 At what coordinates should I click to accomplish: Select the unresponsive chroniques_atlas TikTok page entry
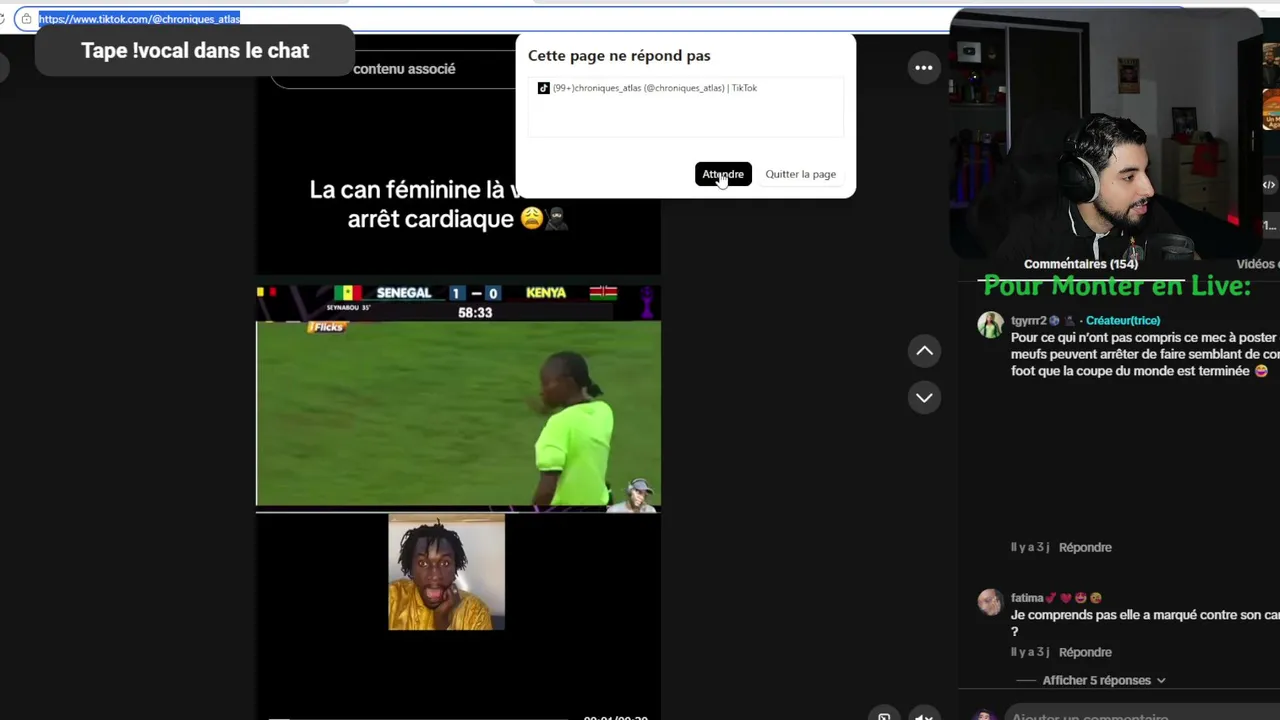(x=685, y=88)
